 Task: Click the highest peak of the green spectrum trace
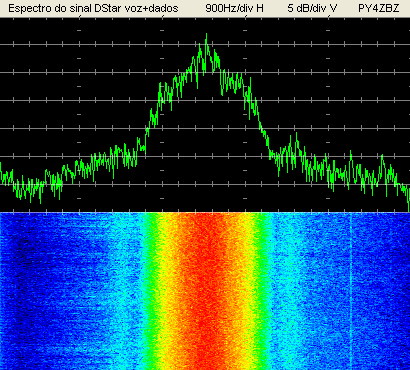pos(206,35)
